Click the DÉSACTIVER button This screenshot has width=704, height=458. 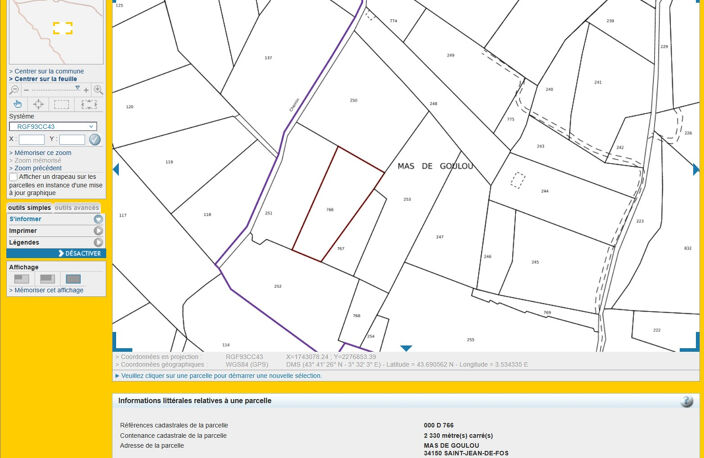tap(56, 254)
